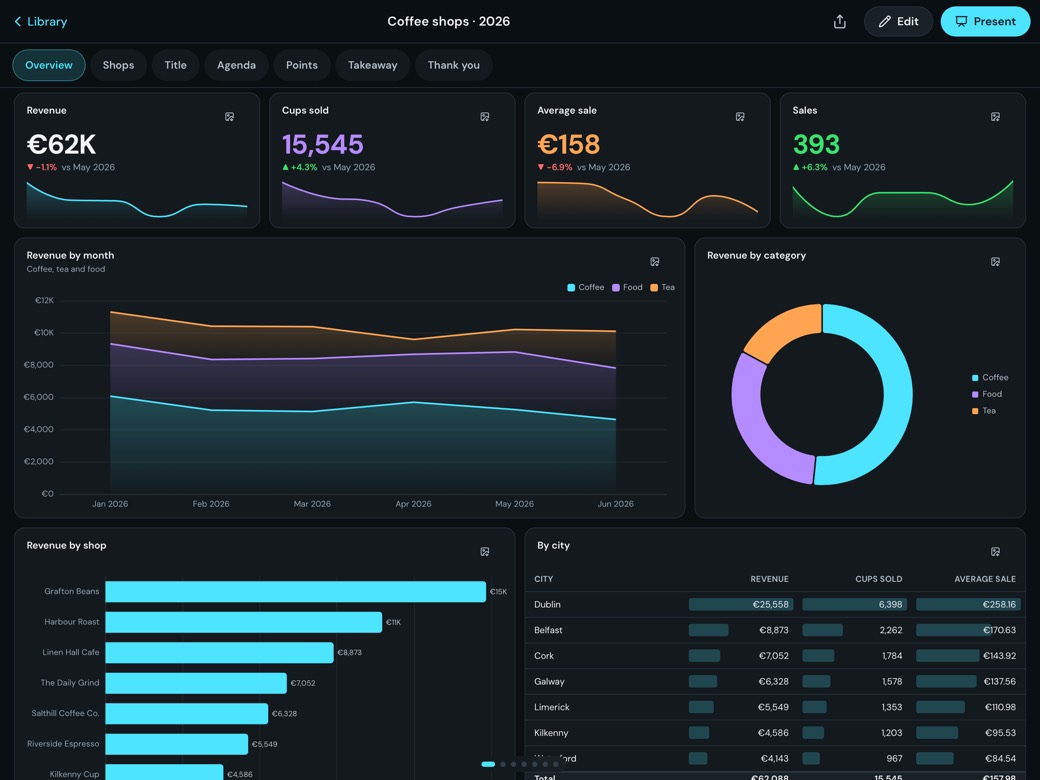Click the Galway city cell

point(549,682)
